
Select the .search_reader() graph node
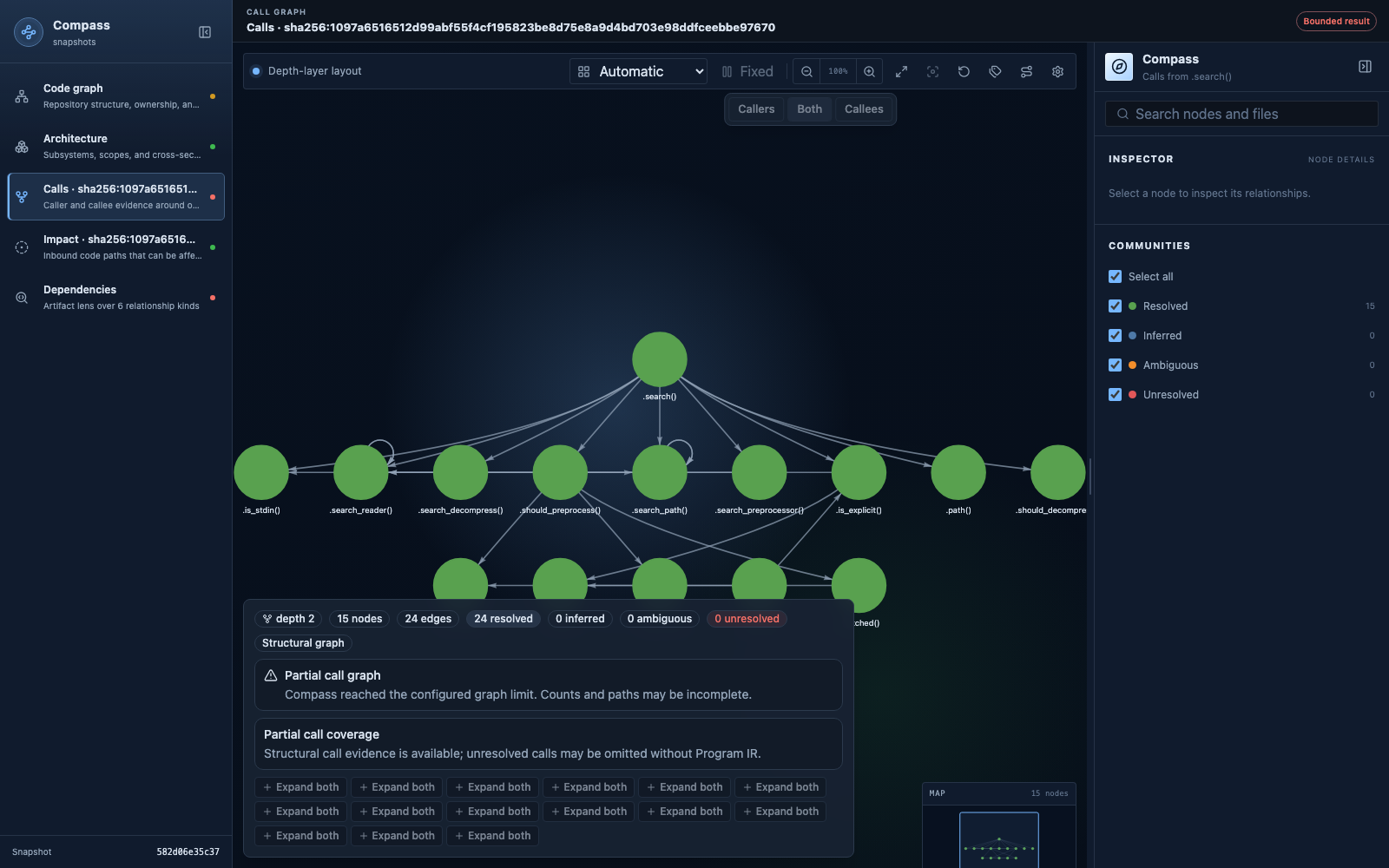click(x=361, y=472)
